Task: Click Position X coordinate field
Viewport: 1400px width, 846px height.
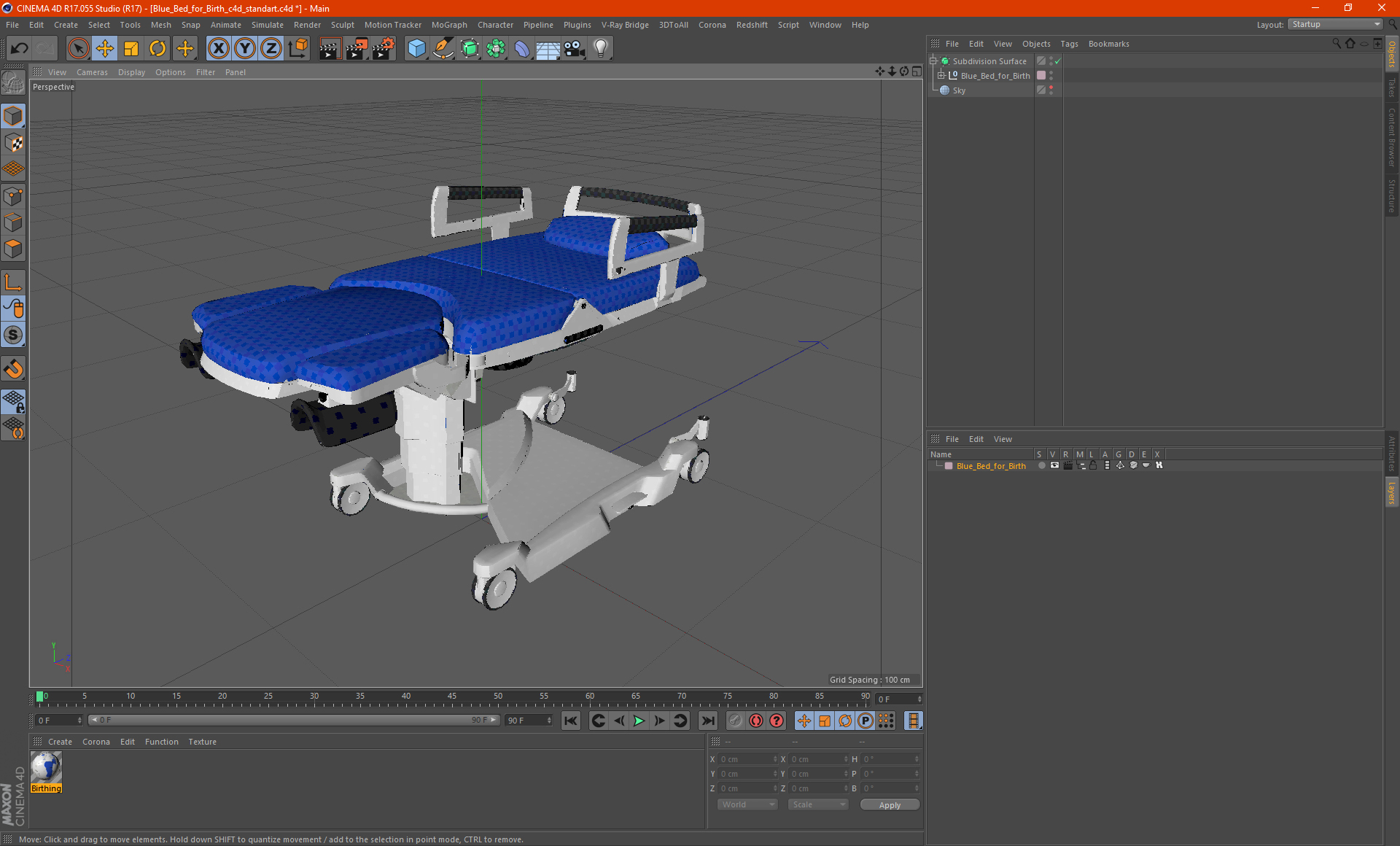Action: (x=749, y=759)
